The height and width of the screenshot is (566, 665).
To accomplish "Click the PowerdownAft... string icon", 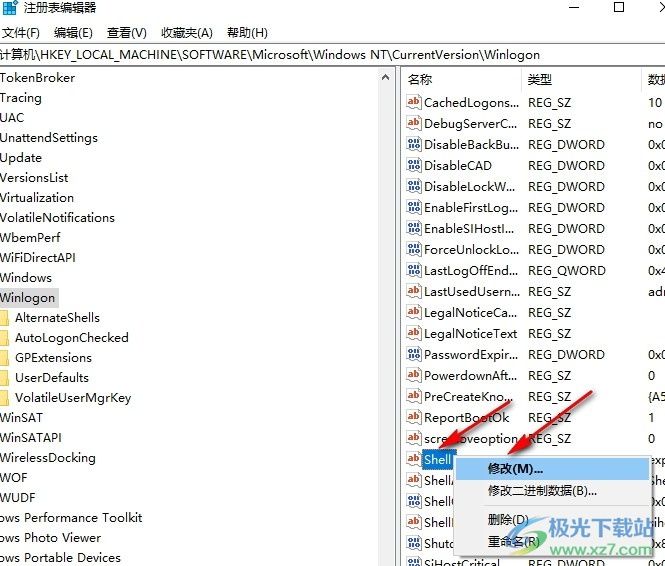I will click(414, 375).
